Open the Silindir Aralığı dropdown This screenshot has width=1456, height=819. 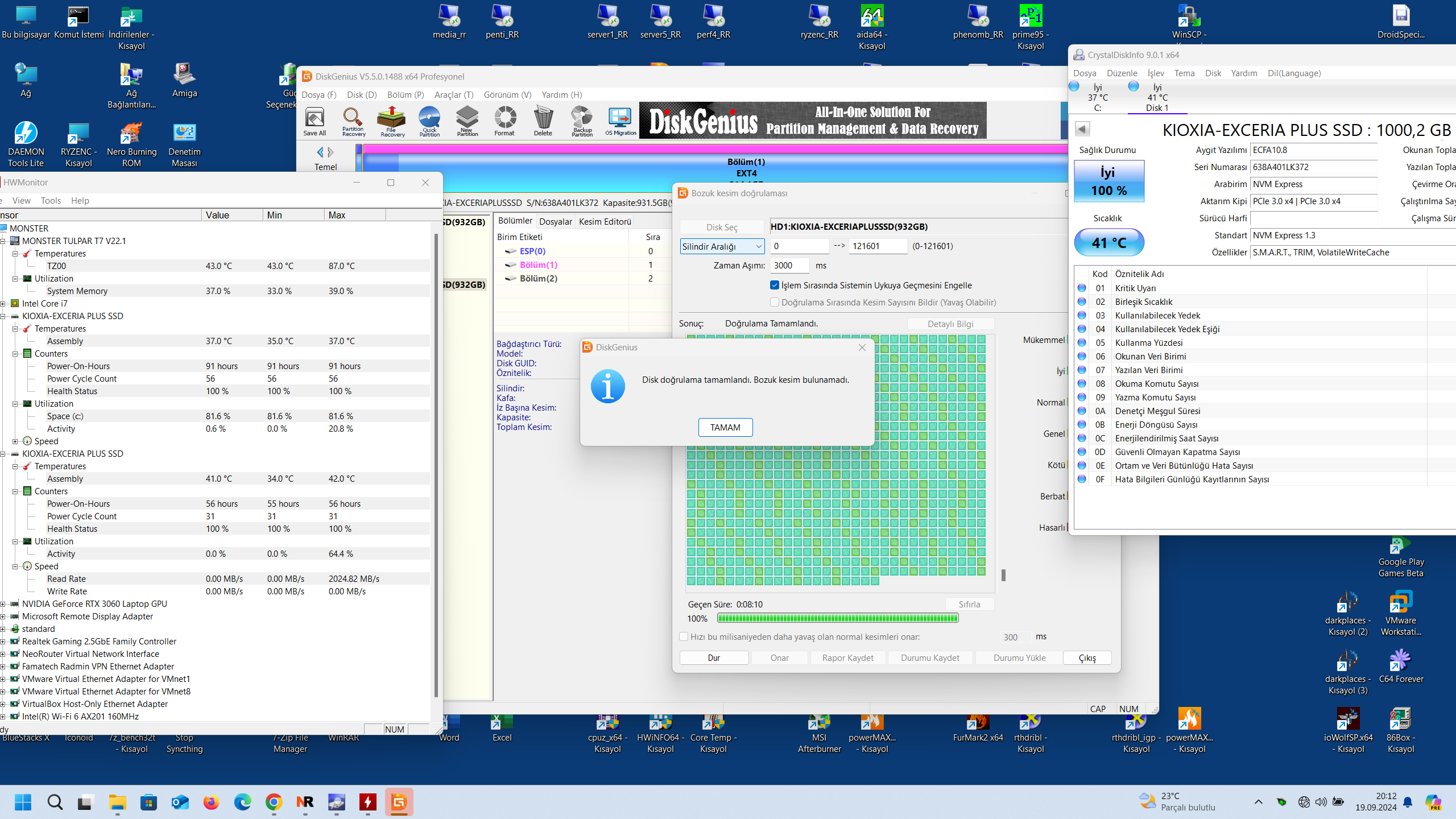[x=722, y=246]
